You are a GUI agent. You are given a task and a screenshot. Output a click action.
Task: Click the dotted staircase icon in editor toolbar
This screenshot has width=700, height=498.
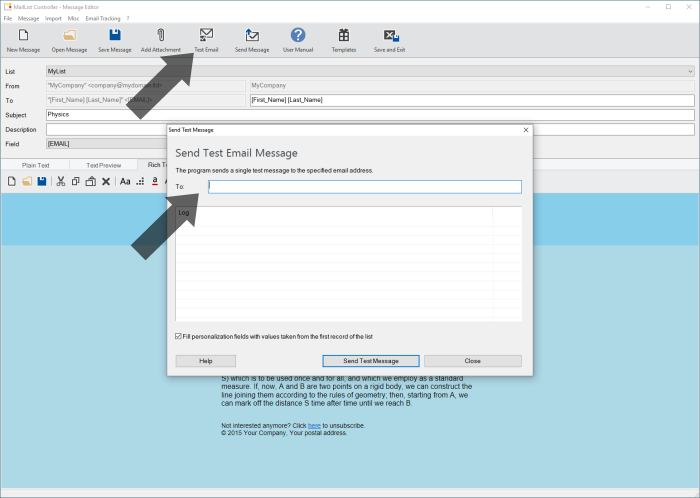(140, 181)
